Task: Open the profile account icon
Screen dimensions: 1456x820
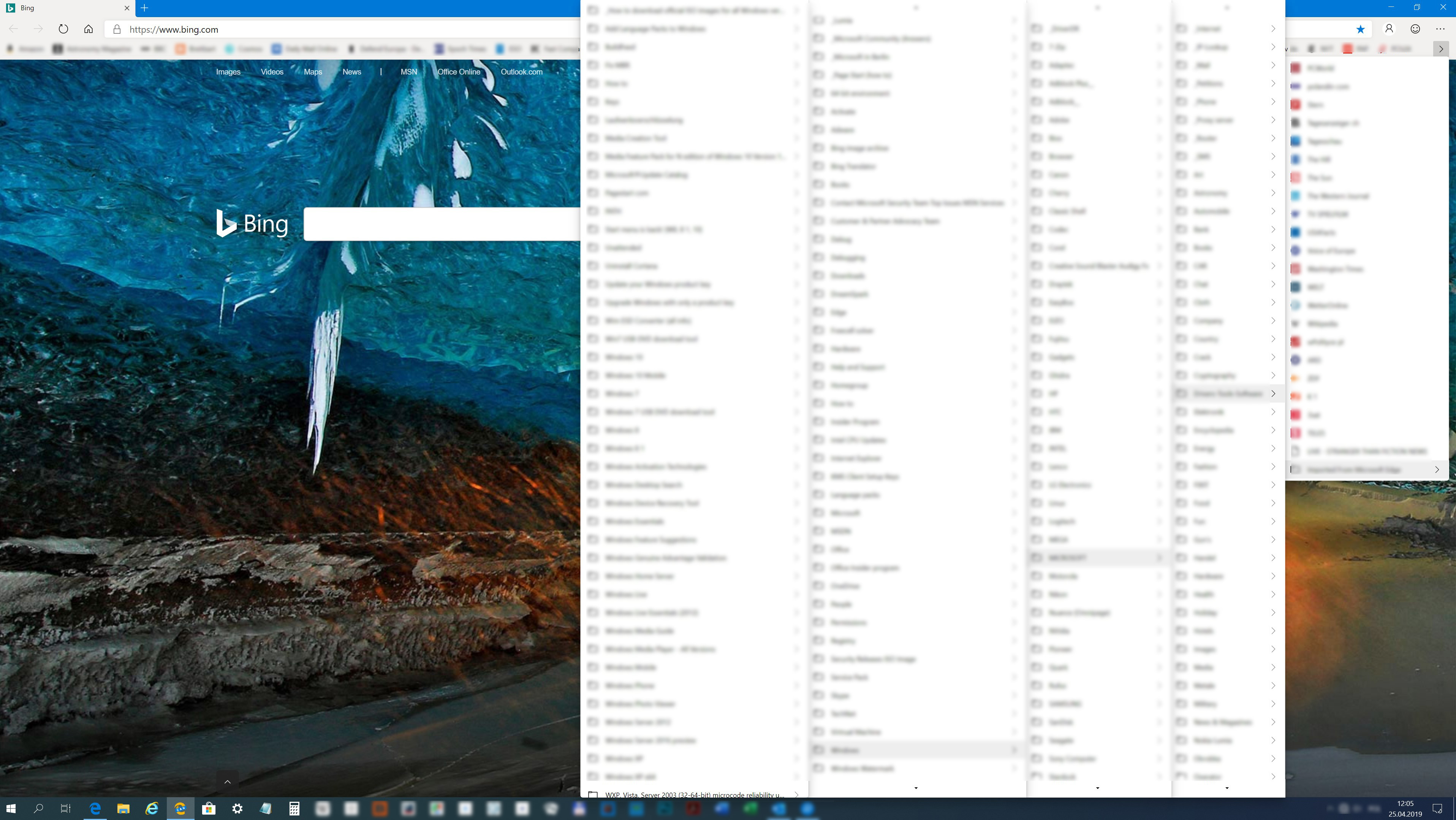Action: coord(1389,29)
